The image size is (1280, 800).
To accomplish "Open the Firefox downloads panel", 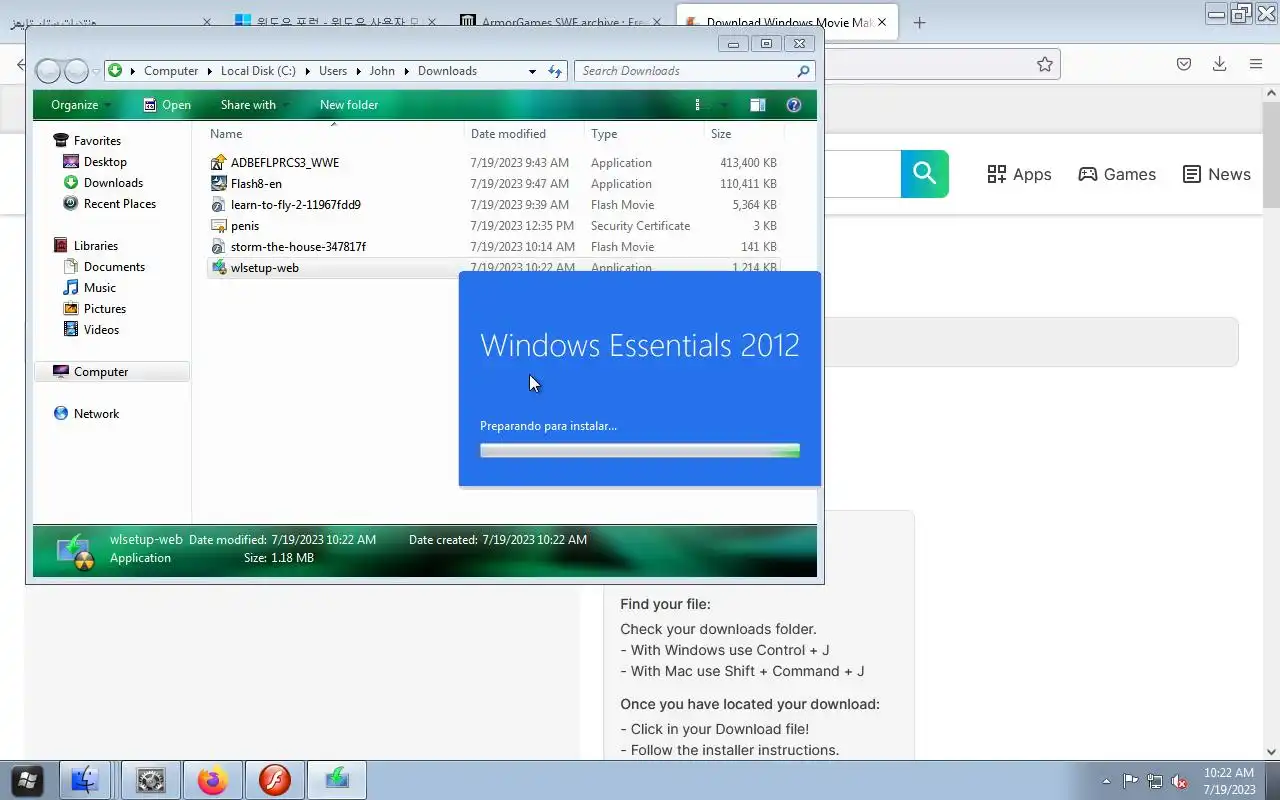I will click(x=1220, y=64).
